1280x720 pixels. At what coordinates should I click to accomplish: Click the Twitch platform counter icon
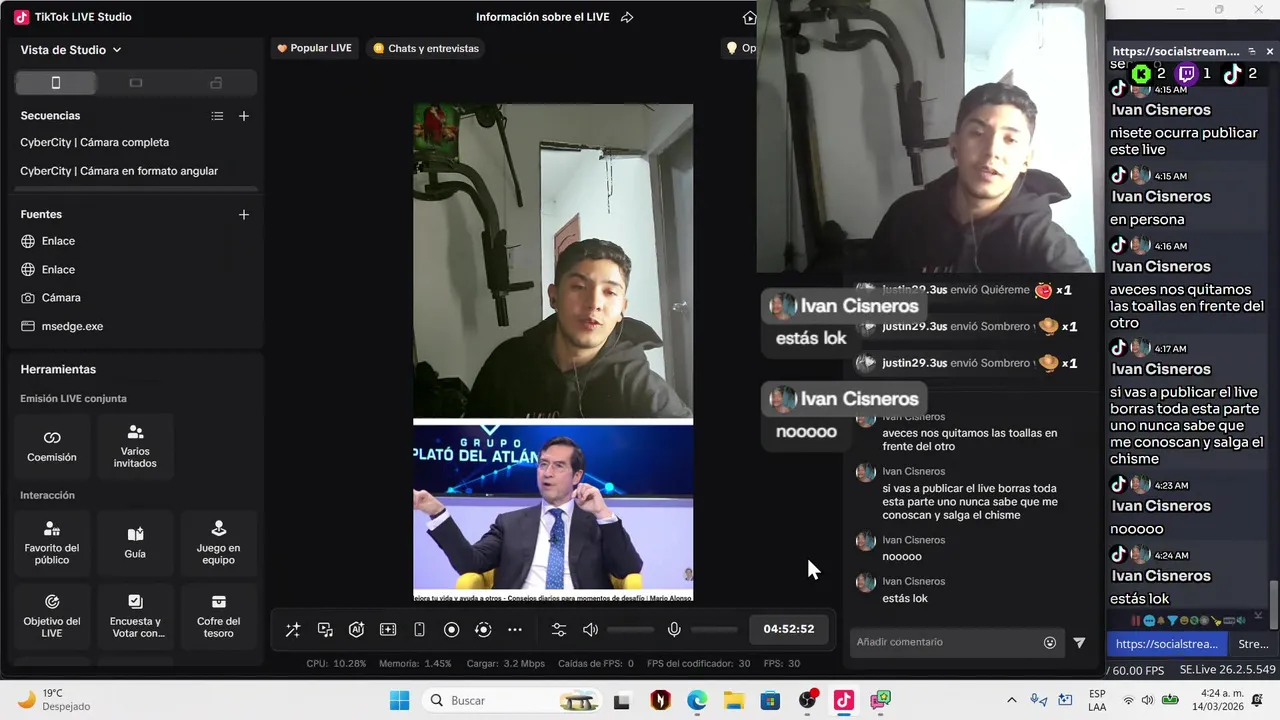pyautogui.click(x=1187, y=73)
